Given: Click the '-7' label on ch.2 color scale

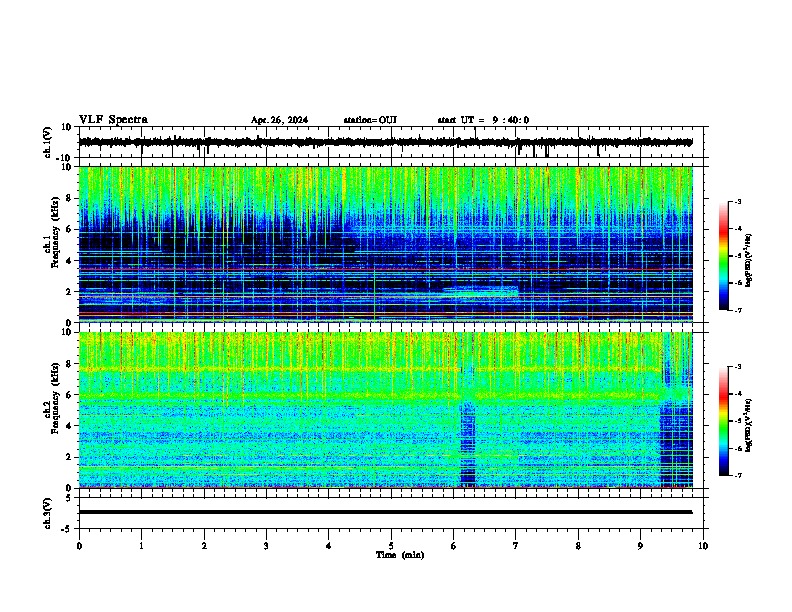Looking at the screenshot, I should point(737,475).
